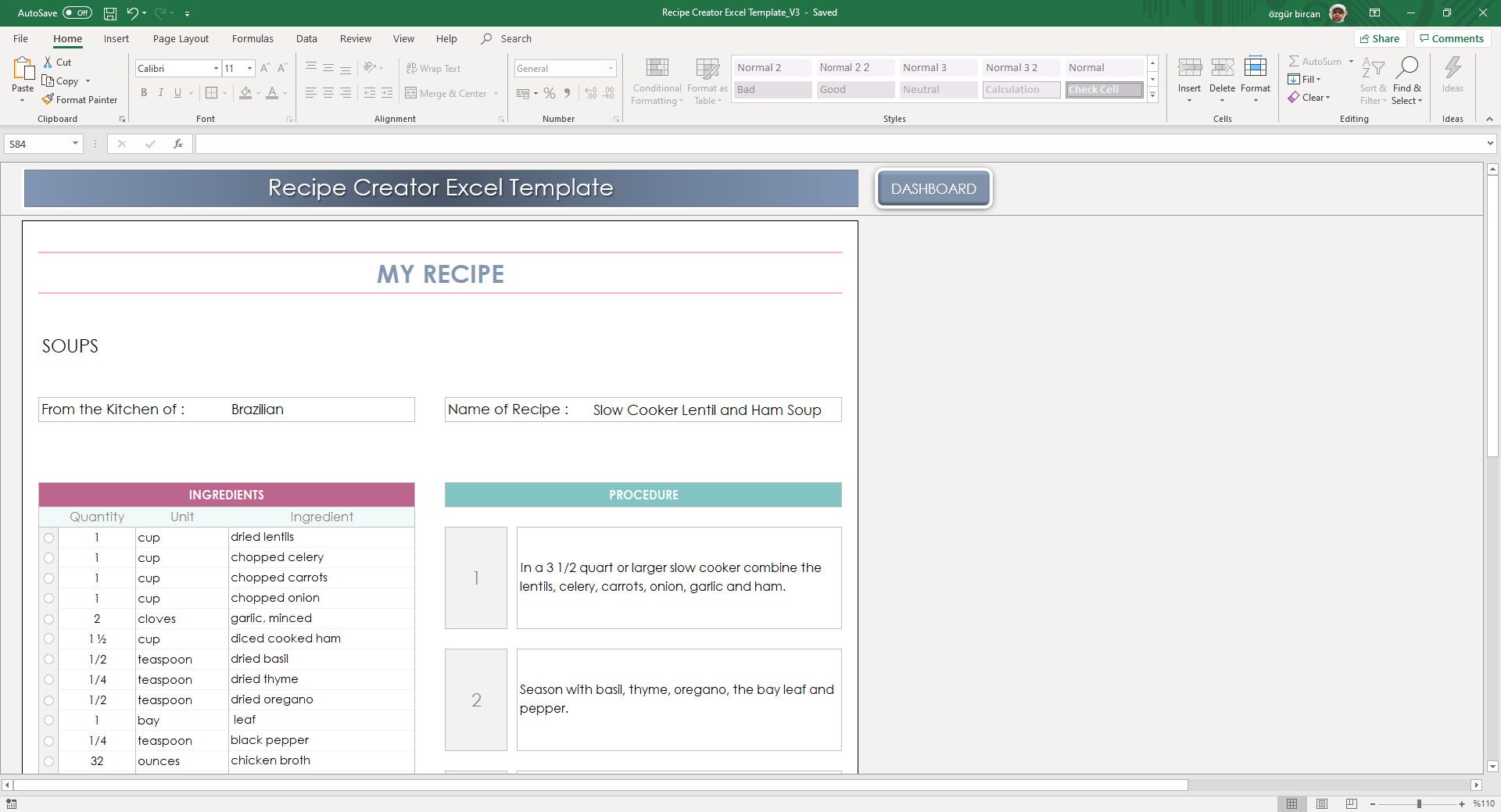Toggle AutoSave on

[x=76, y=13]
